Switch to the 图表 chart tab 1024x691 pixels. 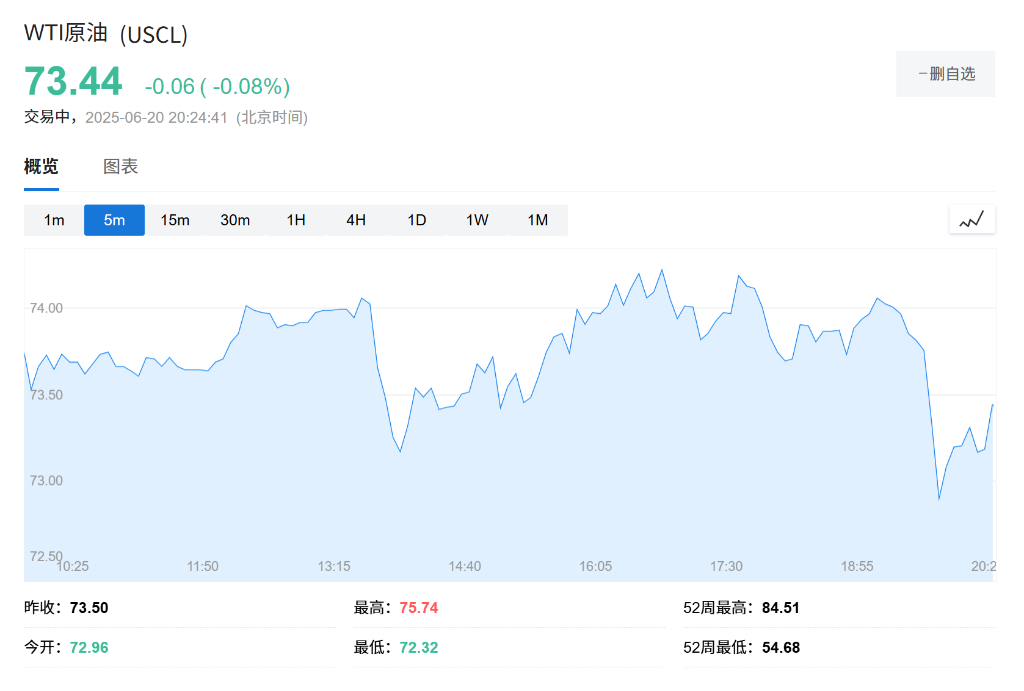click(x=121, y=167)
